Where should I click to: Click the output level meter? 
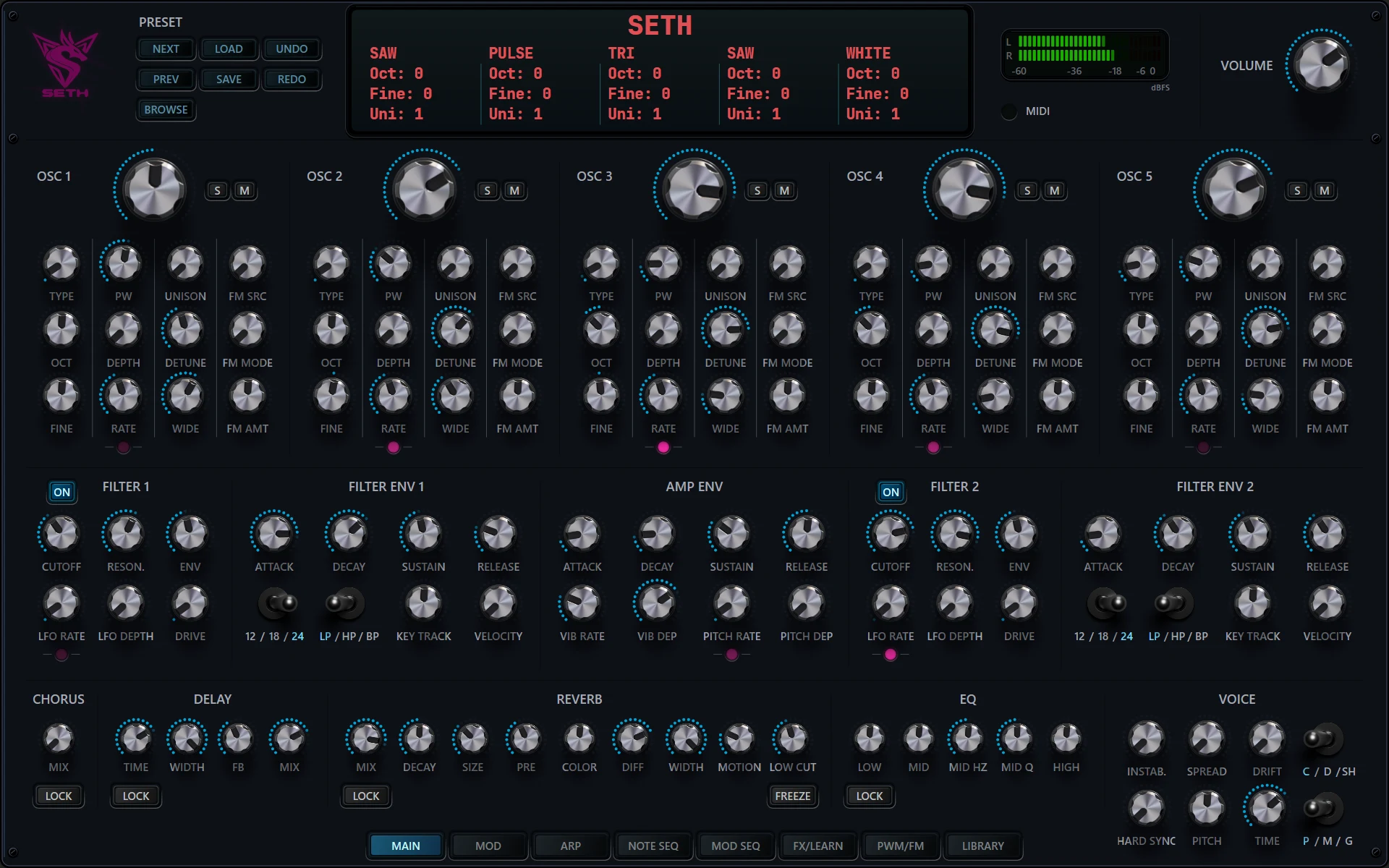click(x=1085, y=55)
